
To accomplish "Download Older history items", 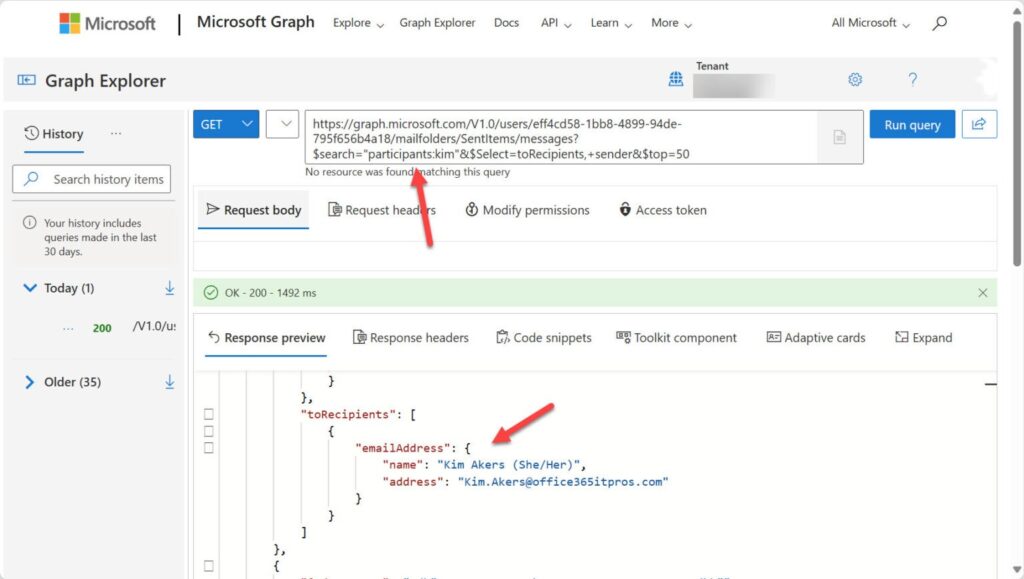I will [169, 382].
